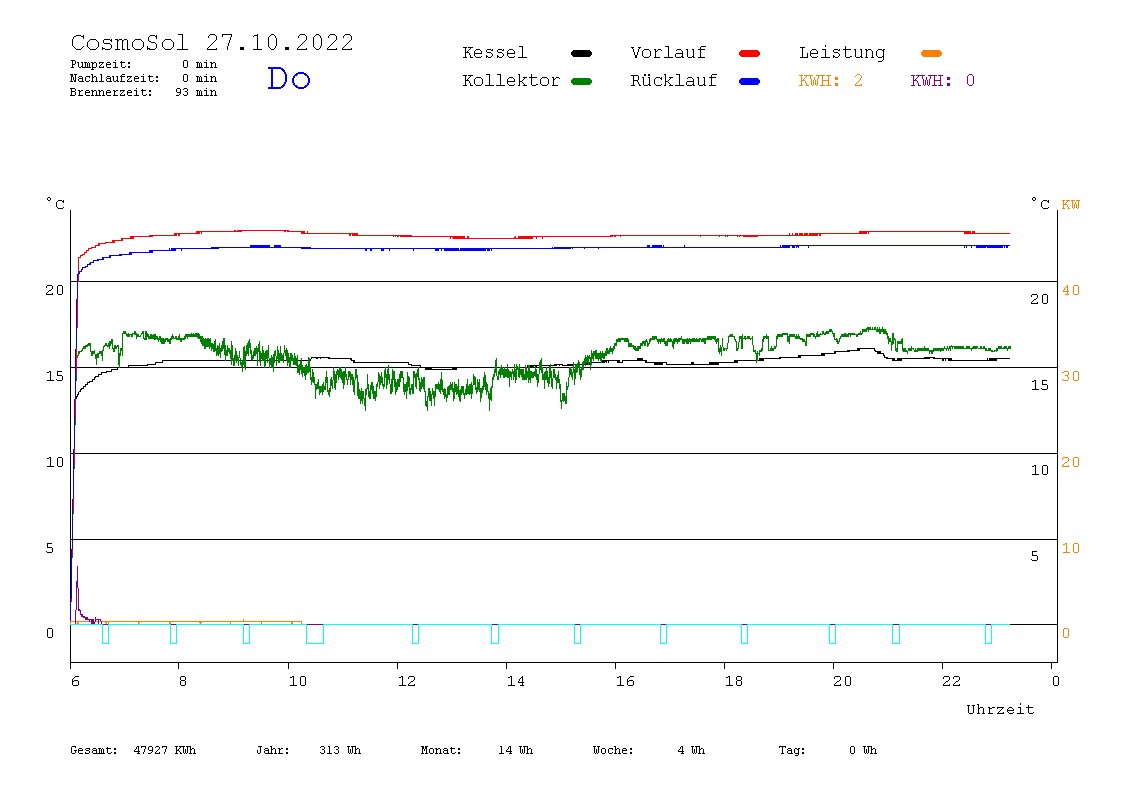The image size is (1148, 812).
Task: Click the 'Woche:' label
Action: click(x=613, y=750)
